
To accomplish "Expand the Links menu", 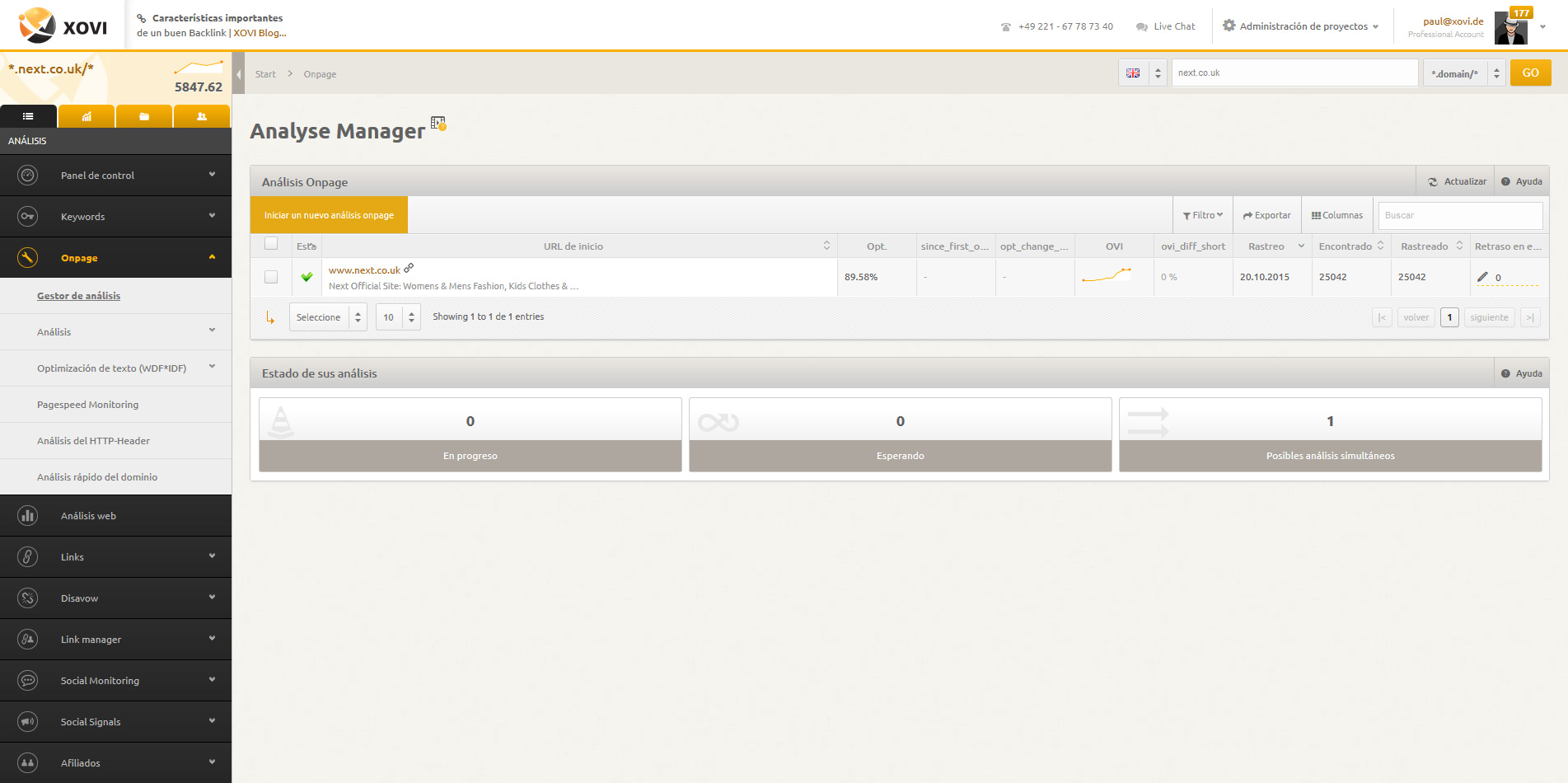I will pyautogui.click(x=212, y=556).
